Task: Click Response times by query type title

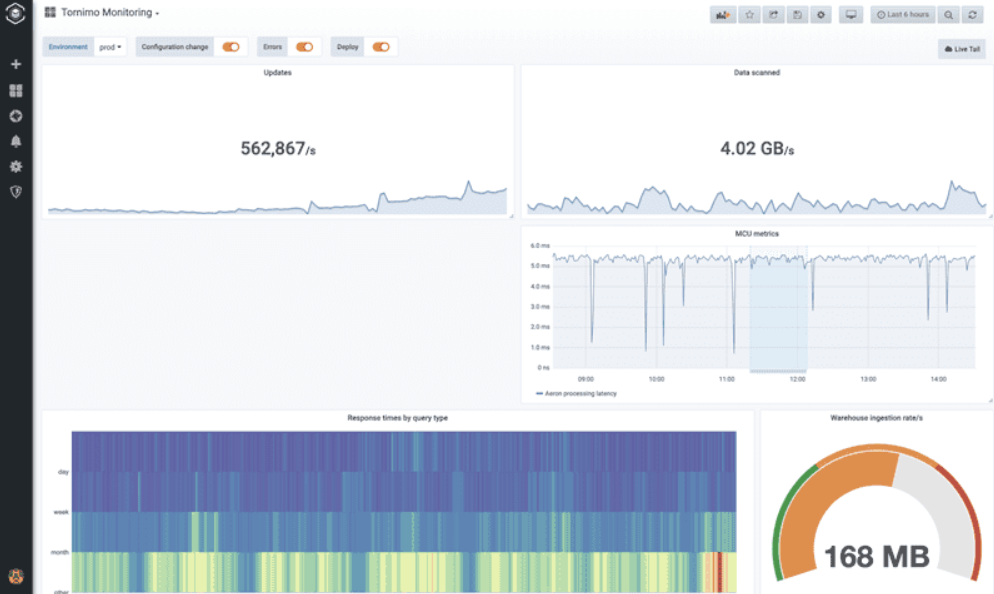Action: coord(397,418)
